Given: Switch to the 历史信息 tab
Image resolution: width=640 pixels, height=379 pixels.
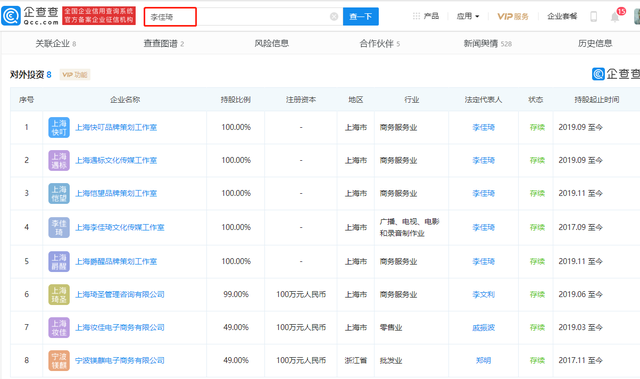Looking at the screenshot, I should coord(595,43).
